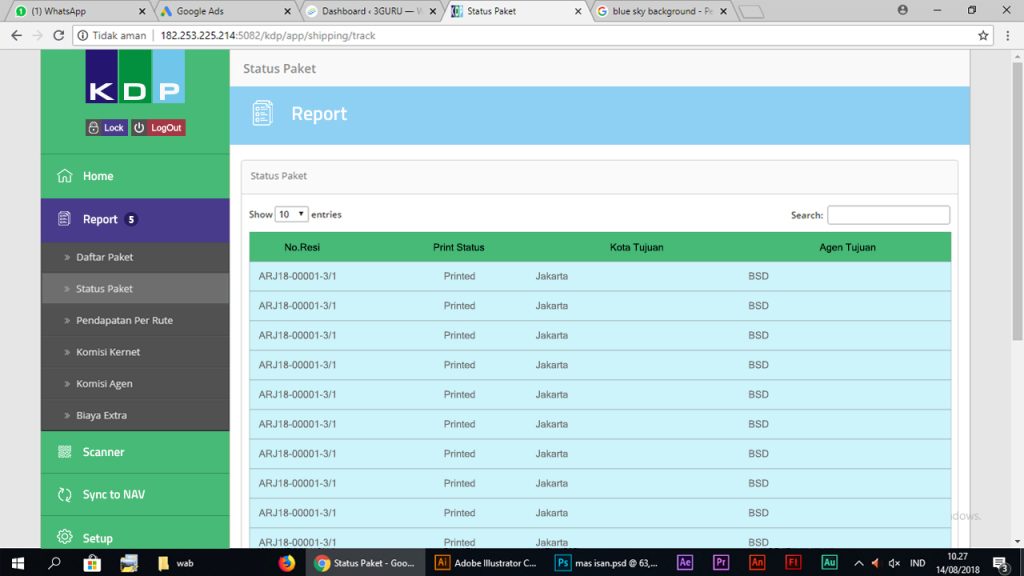Open Pendapatan Per Rute report
Screen dimensions: 1024x576
coord(135,321)
